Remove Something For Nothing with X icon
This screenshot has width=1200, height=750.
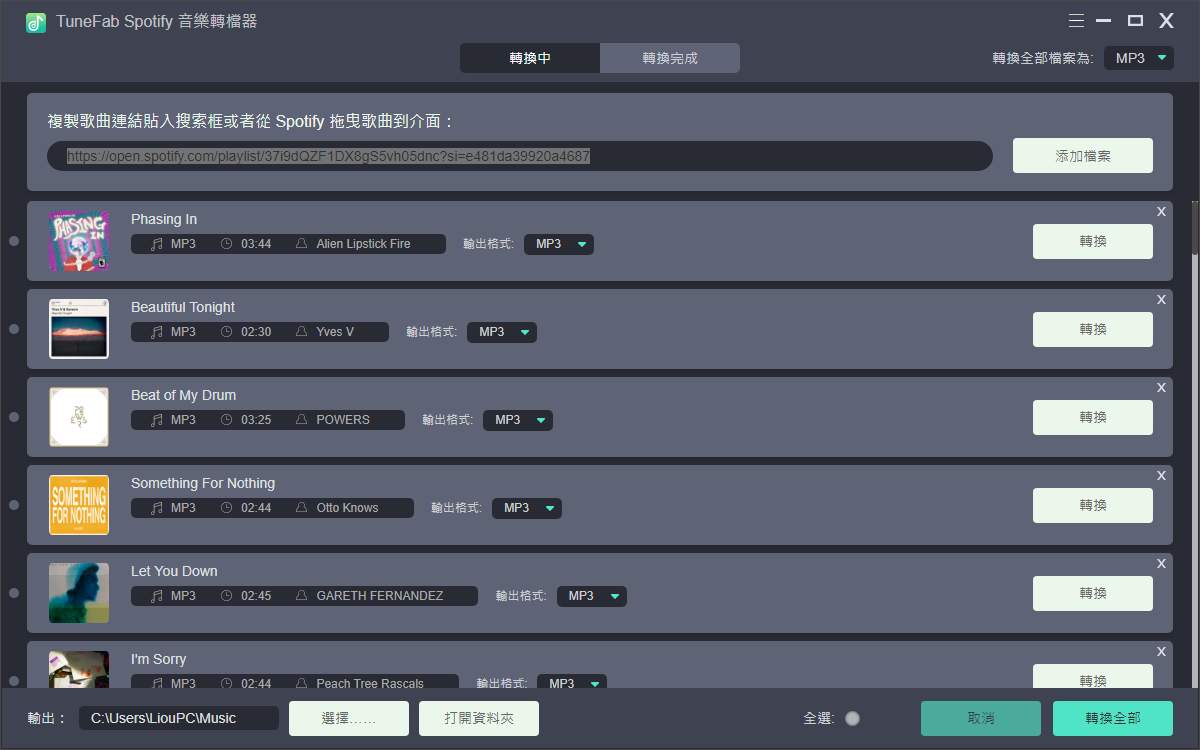[1161, 476]
